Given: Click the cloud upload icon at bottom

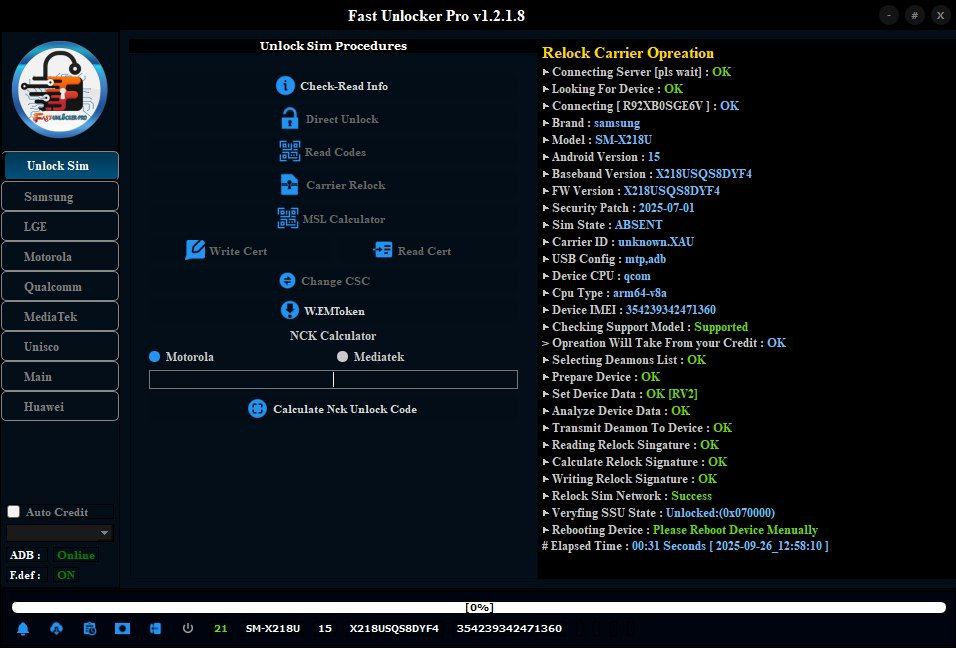Looking at the screenshot, I should pos(56,628).
